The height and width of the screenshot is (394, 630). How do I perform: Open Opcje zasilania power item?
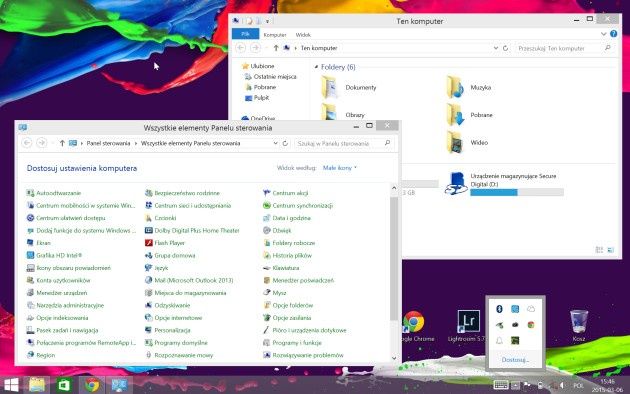[x=287, y=318]
